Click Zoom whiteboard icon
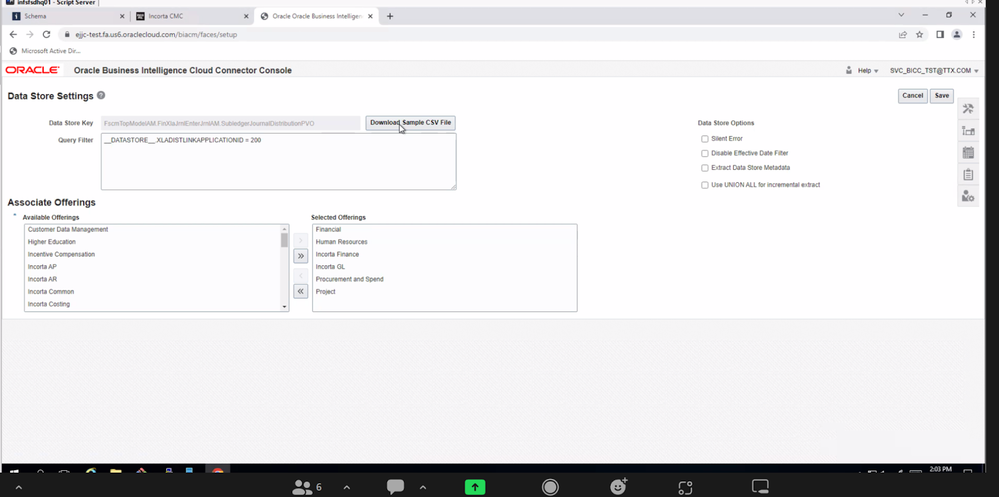 point(760,487)
